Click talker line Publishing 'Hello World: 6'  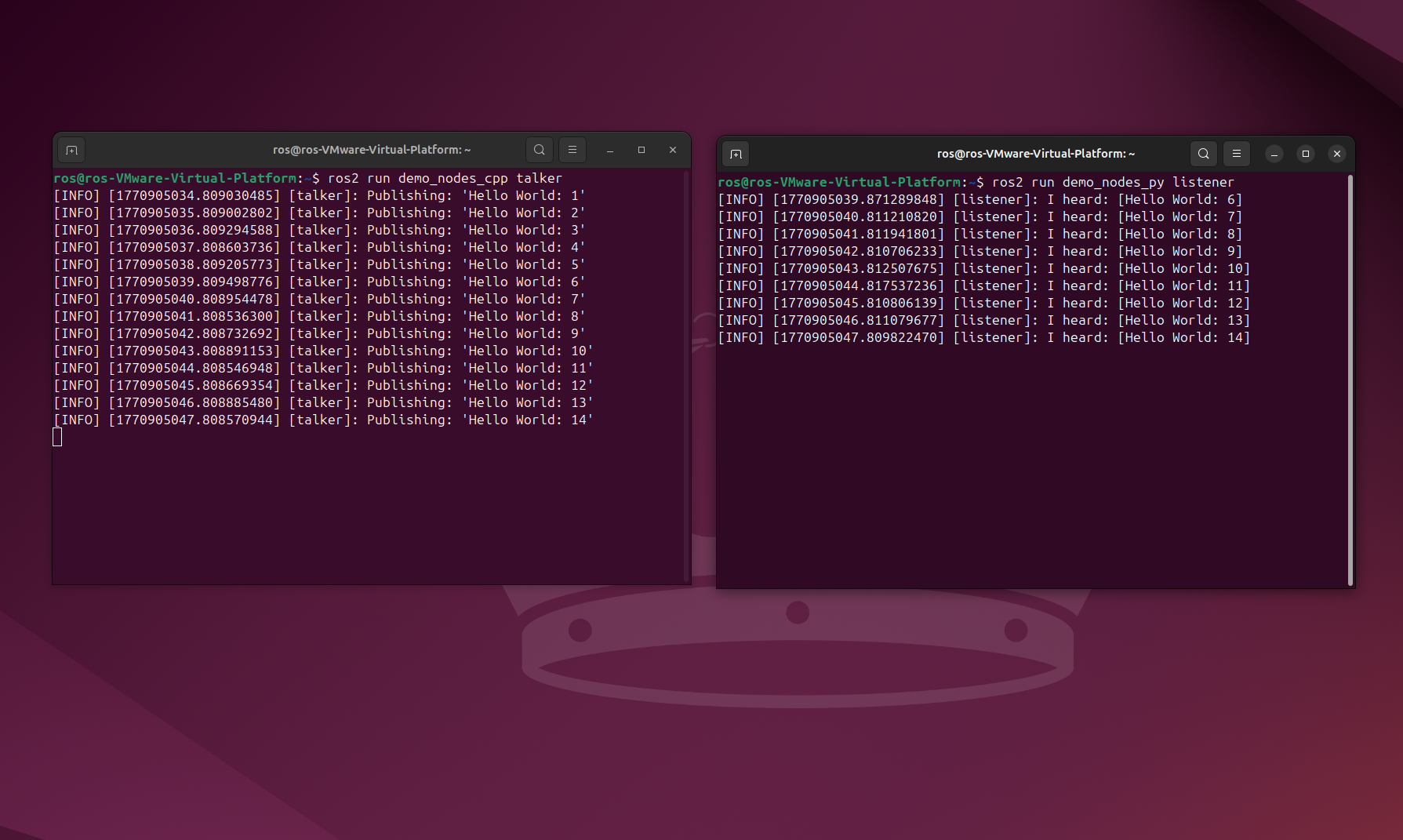tap(318, 282)
